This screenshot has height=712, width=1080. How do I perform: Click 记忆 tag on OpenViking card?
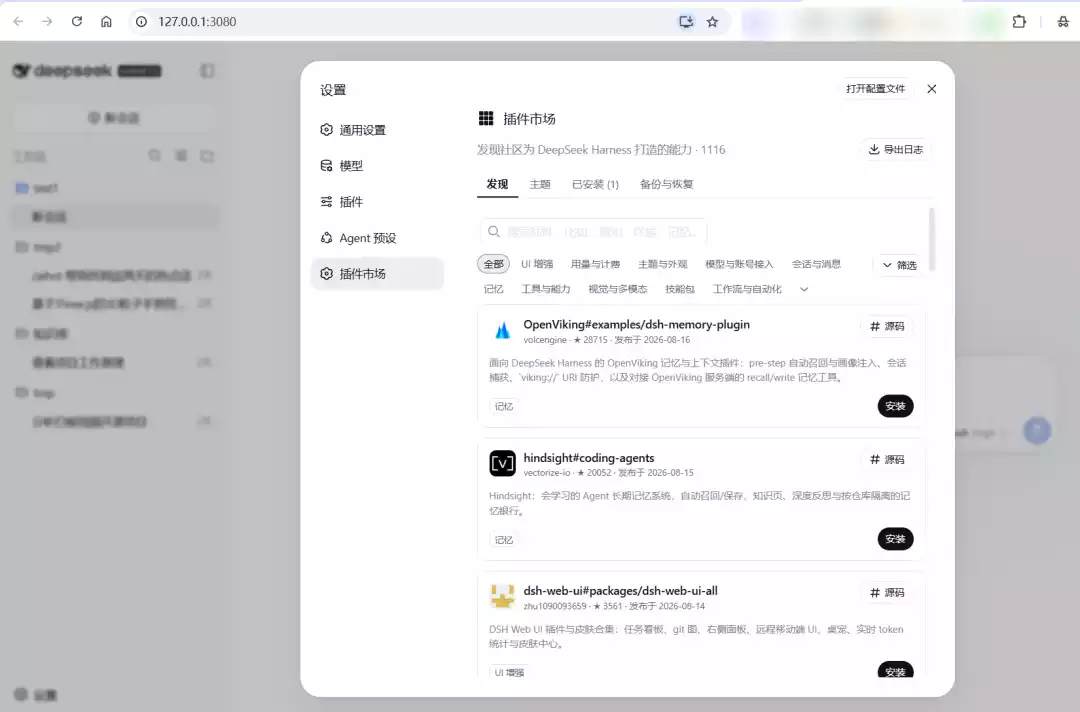(x=503, y=406)
